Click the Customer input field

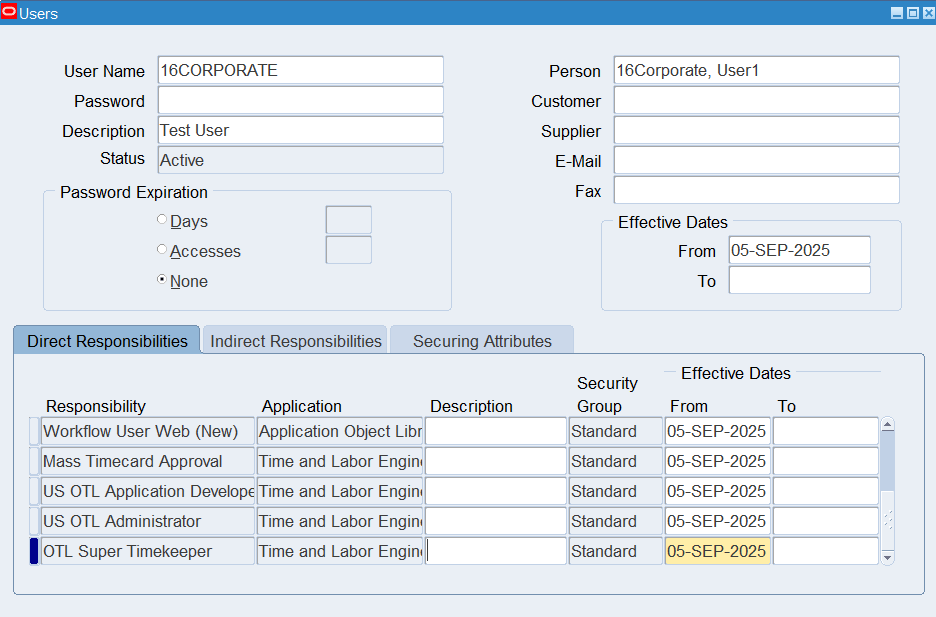point(756,100)
